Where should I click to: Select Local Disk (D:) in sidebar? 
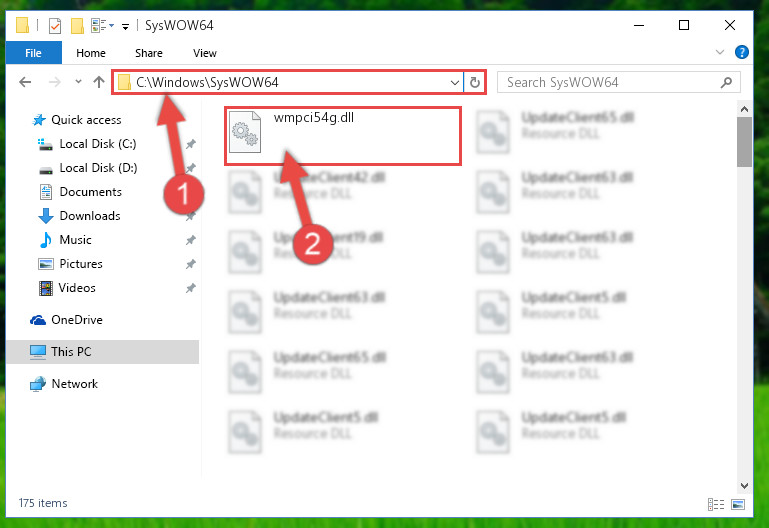tap(98, 168)
